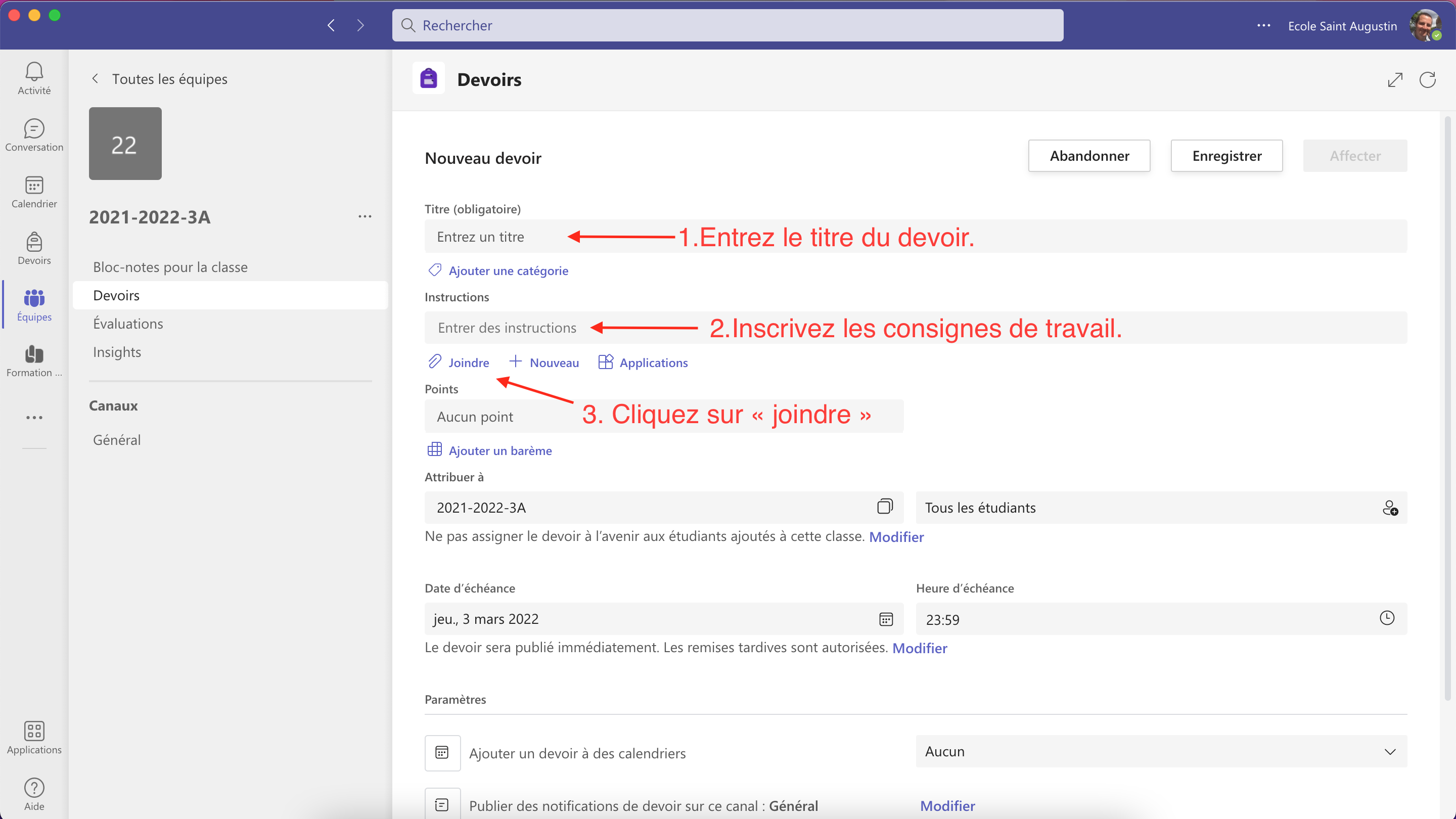Viewport: 1456px width, 819px height.
Task: Click the Rechercher search bar
Action: pos(727,25)
